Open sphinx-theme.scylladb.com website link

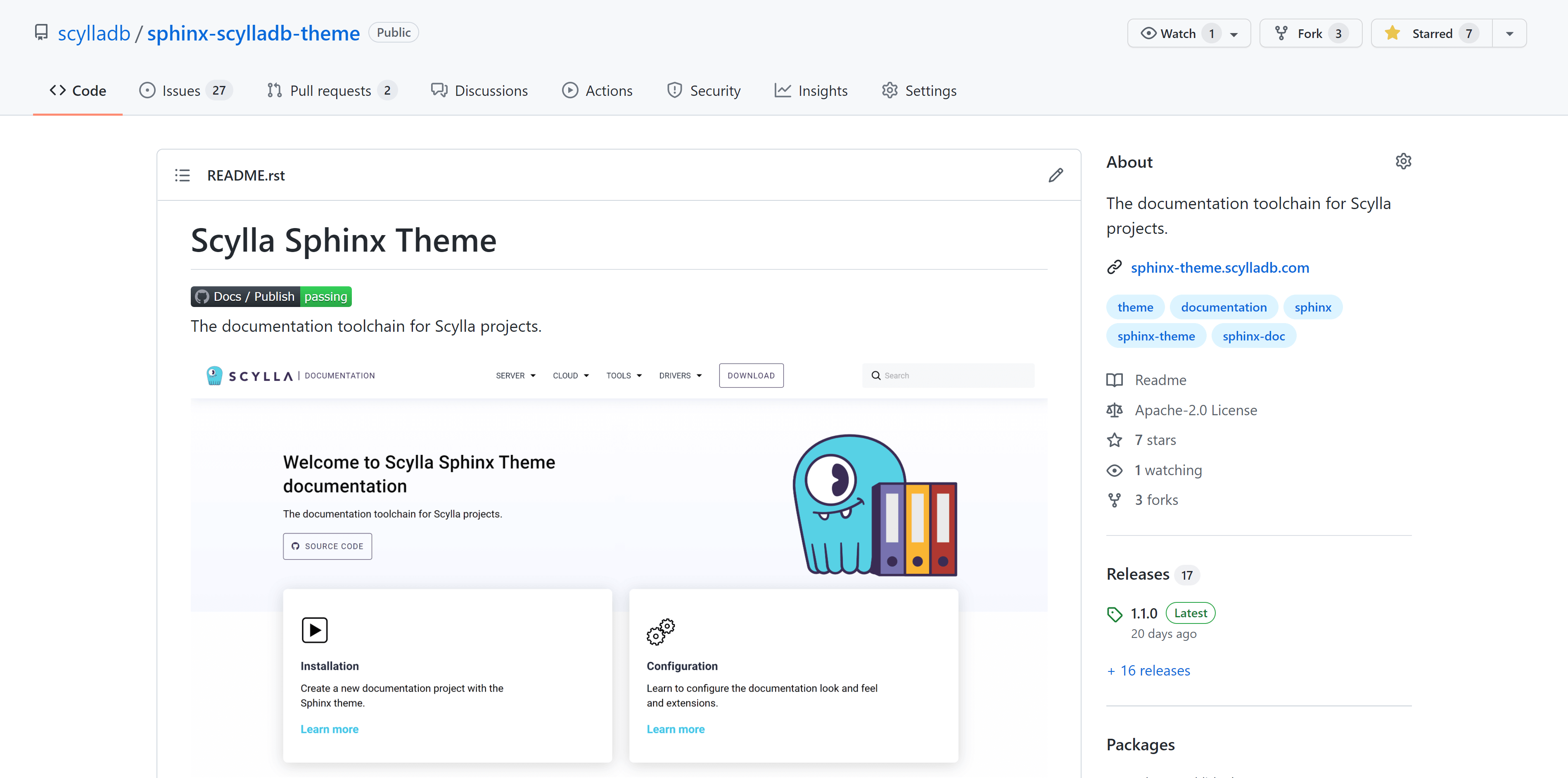point(1220,267)
